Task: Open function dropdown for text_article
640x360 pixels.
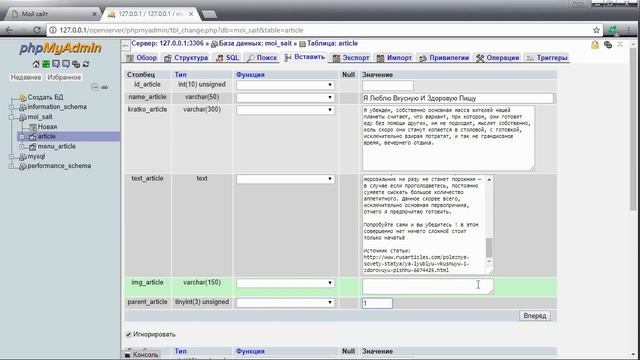Action: pos(285,179)
